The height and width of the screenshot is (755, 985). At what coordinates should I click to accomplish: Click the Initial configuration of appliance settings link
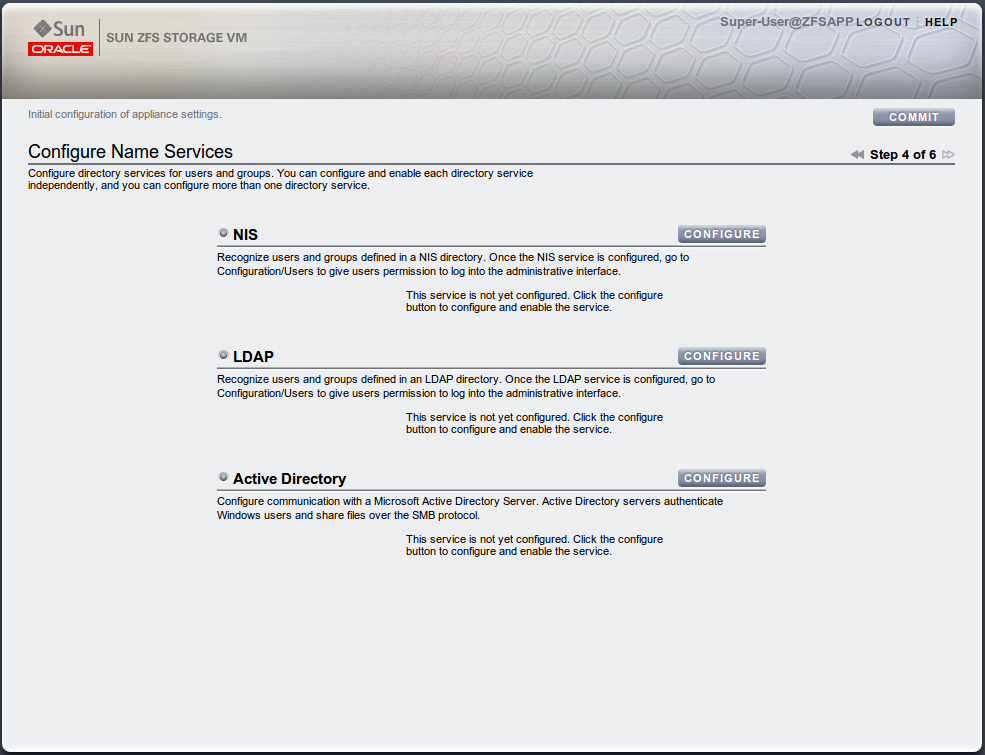click(122, 114)
